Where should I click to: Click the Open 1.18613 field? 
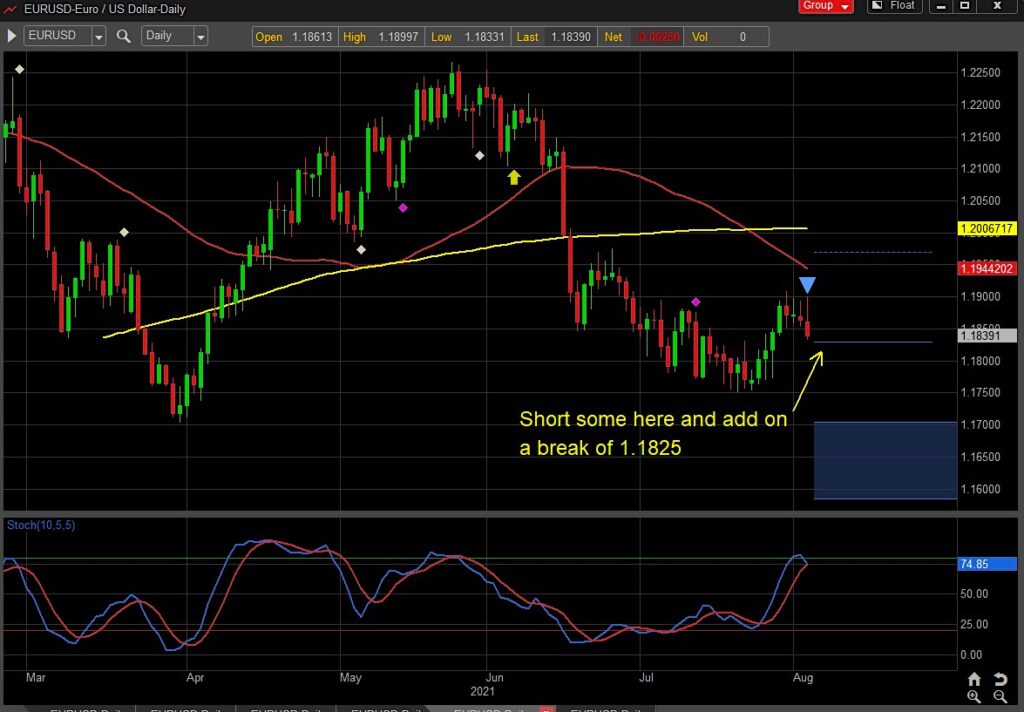pyautogui.click(x=294, y=37)
